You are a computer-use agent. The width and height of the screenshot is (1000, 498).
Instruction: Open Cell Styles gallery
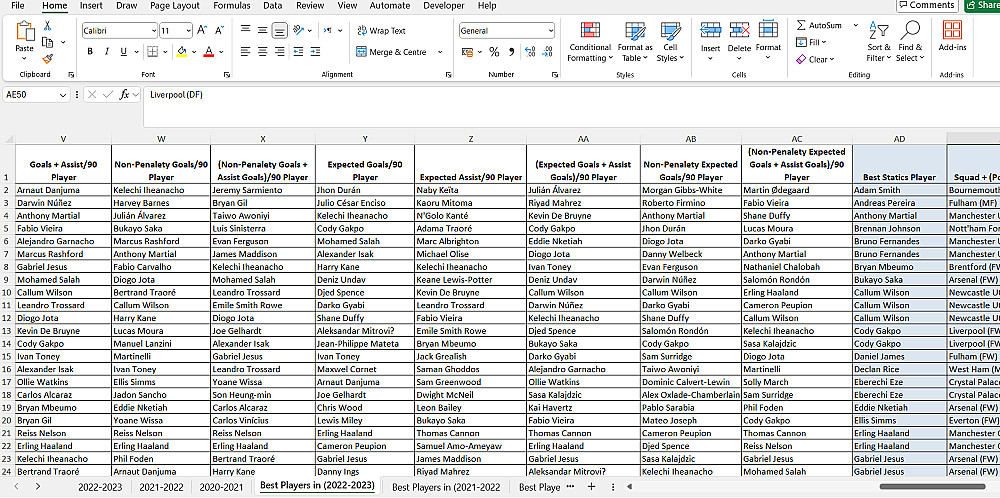click(x=670, y=42)
